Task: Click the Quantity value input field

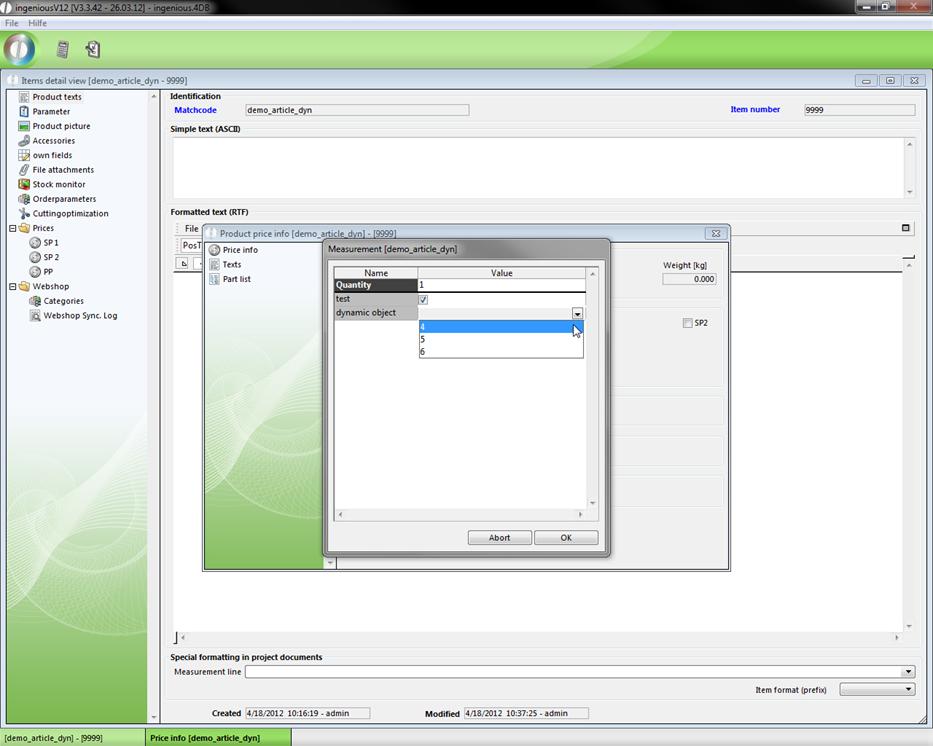Action: pyautogui.click(x=500, y=285)
